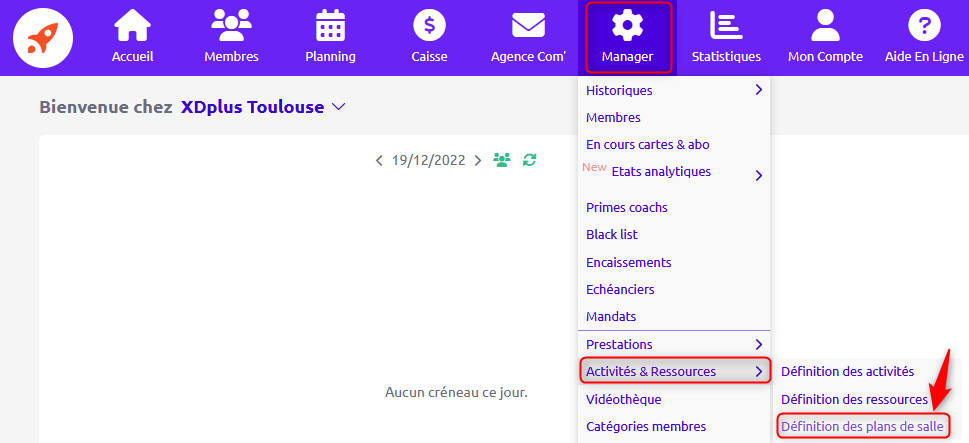Expand the XDplus Toulouse club dropdown
This screenshot has height=443, width=969.
click(338, 107)
